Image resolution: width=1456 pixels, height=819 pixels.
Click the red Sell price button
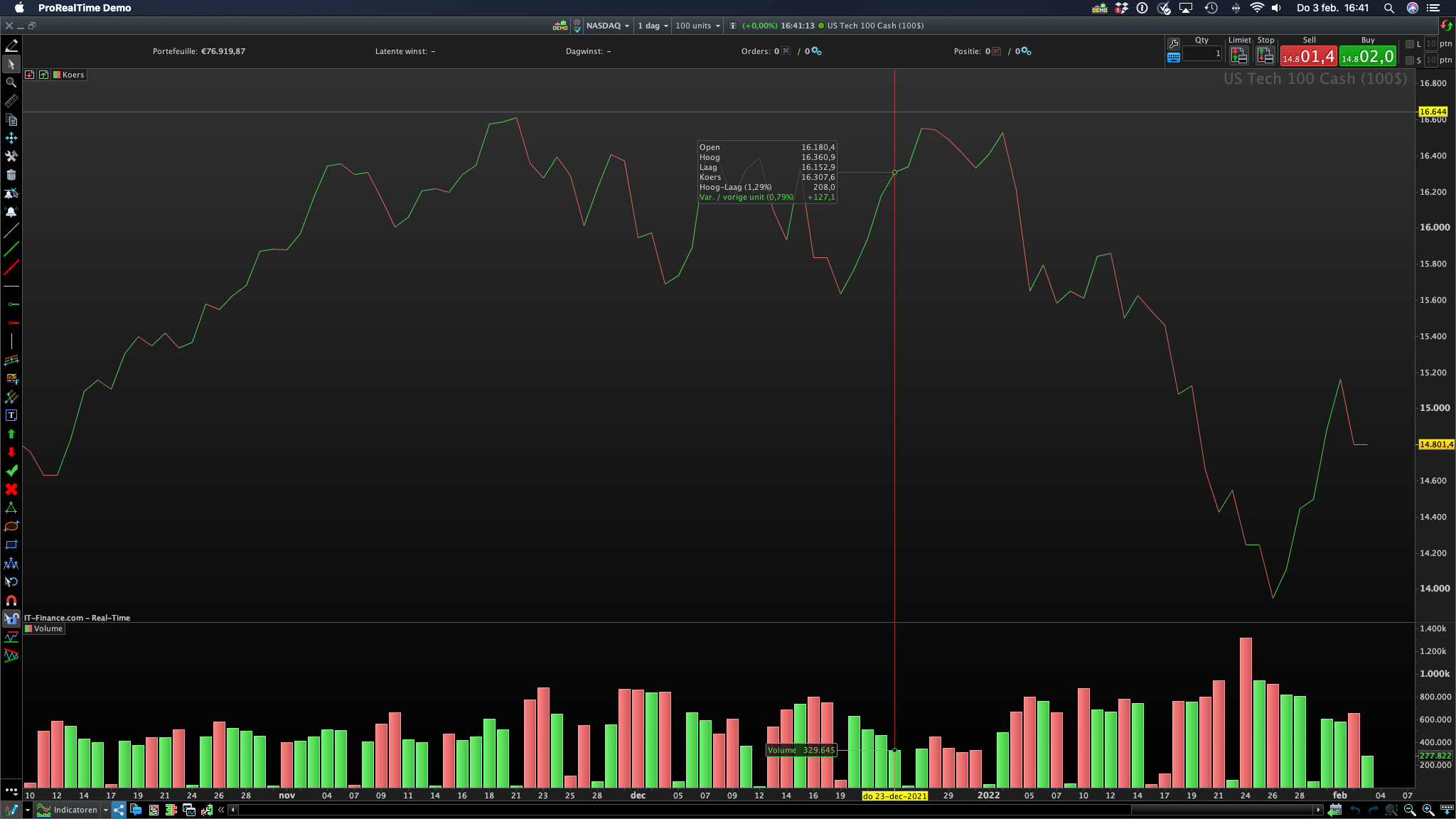click(1308, 56)
